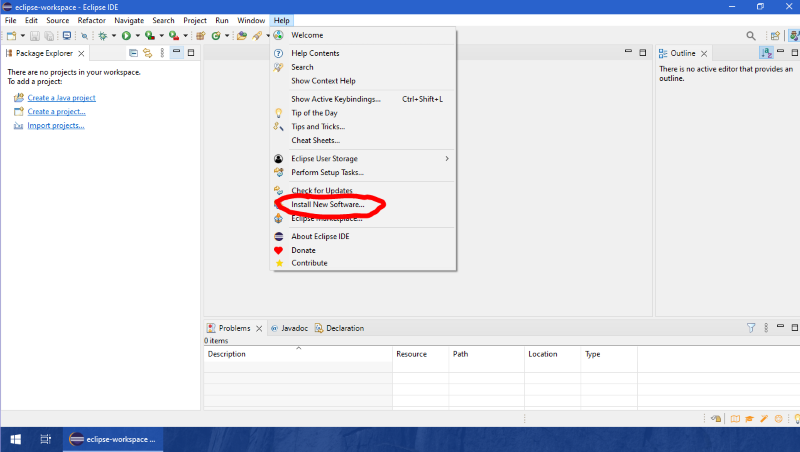The width and height of the screenshot is (800, 452).
Task: Open a Terminal from the toolbar
Action: tap(67, 36)
